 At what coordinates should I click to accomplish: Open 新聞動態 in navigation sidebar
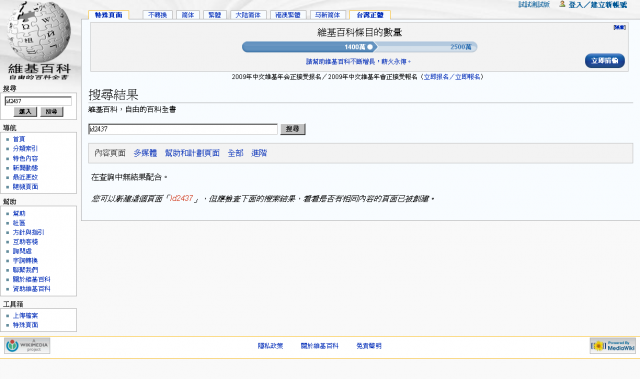pos(25,168)
